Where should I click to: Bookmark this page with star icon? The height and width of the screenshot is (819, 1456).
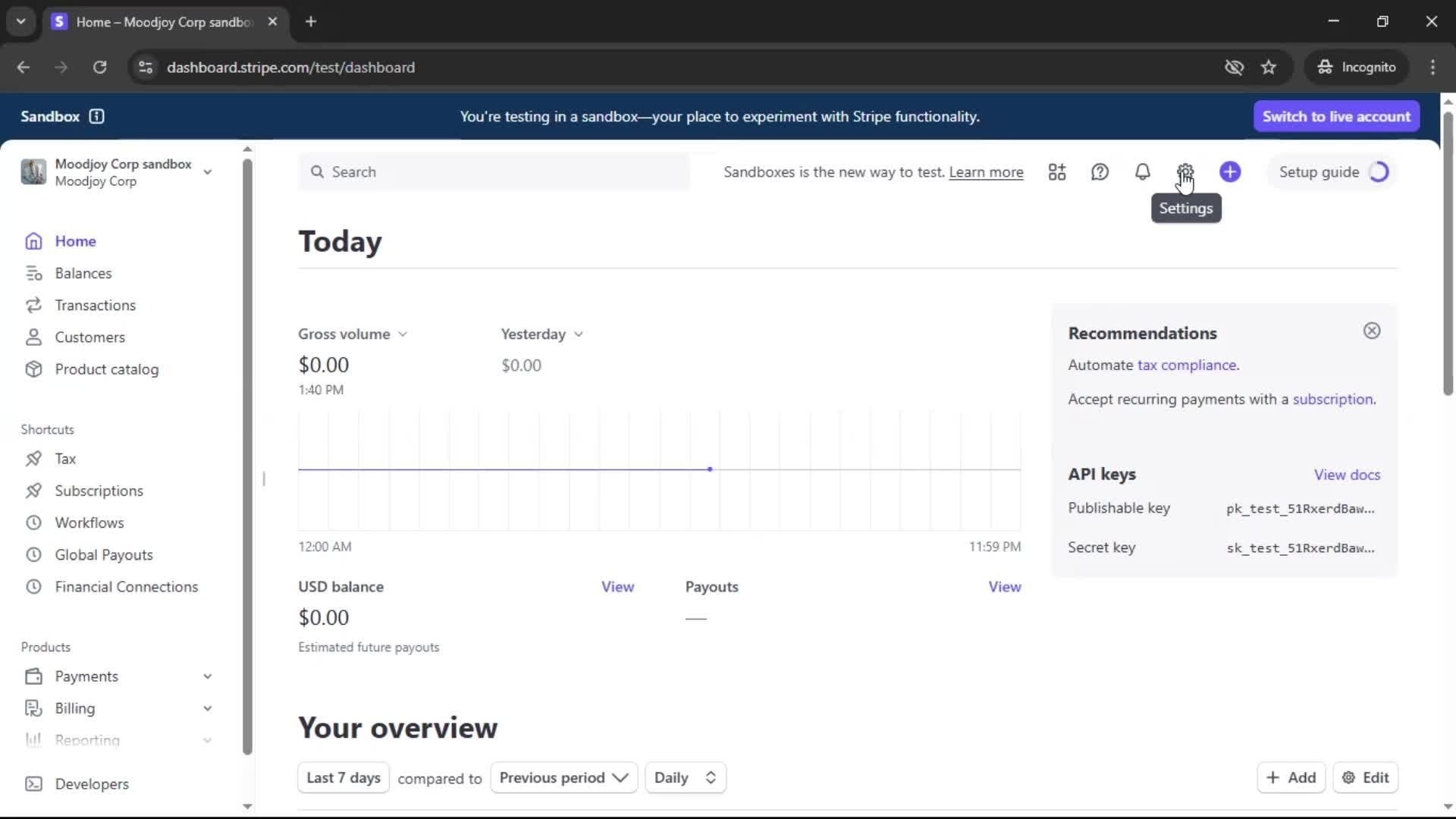click(x=1269, y=67)
